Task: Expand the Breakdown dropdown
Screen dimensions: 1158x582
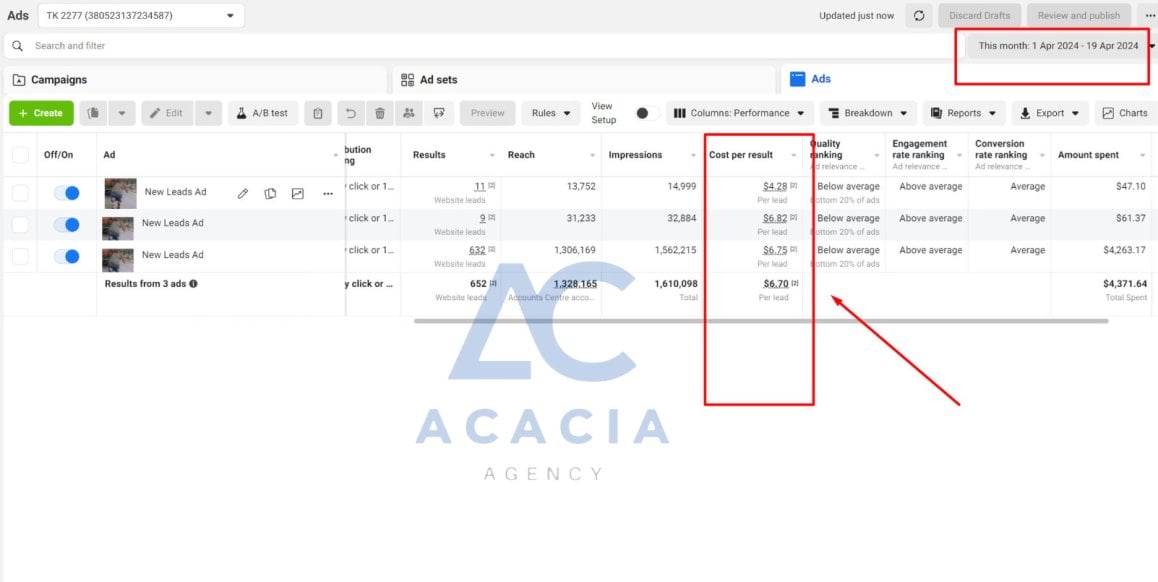Action: tap(868, 113)
